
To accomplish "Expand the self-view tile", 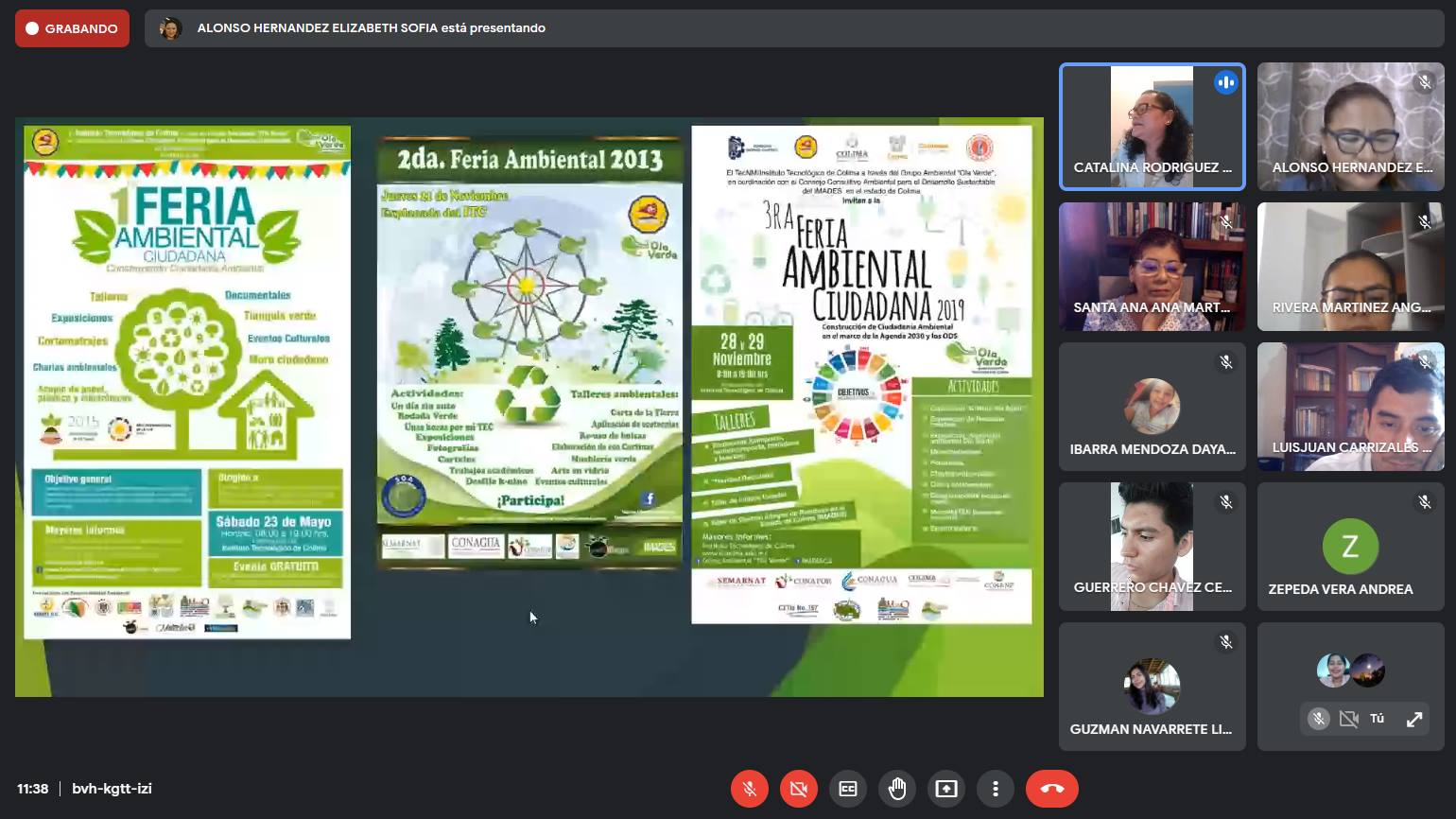I will [x=1414, y=719].
